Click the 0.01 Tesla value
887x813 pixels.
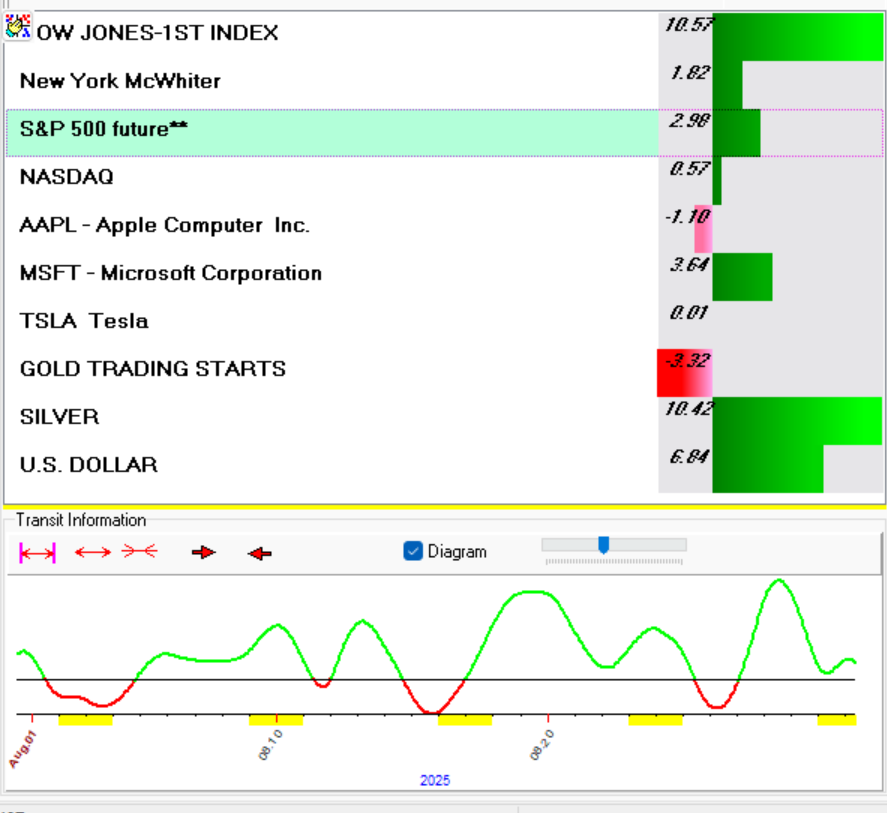tap(688, 312)
